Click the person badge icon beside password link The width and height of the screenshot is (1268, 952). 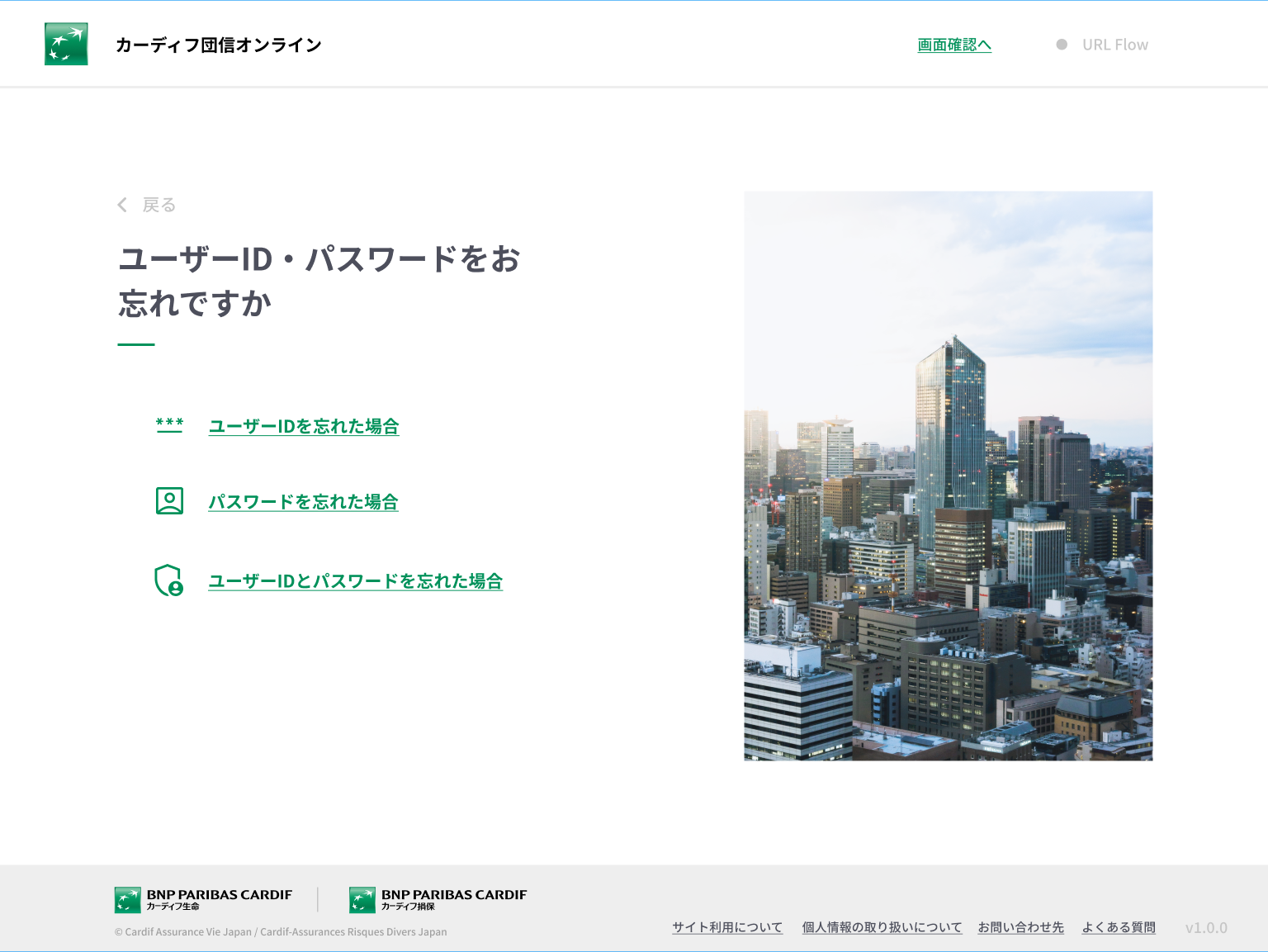(169, 501)
